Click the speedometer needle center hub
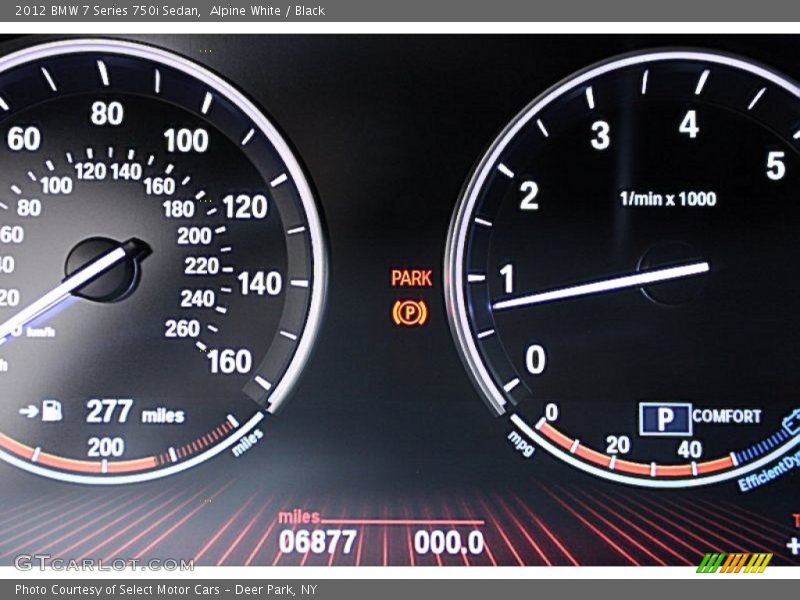The width and height of the screenshot is (800, 600). 102,268
